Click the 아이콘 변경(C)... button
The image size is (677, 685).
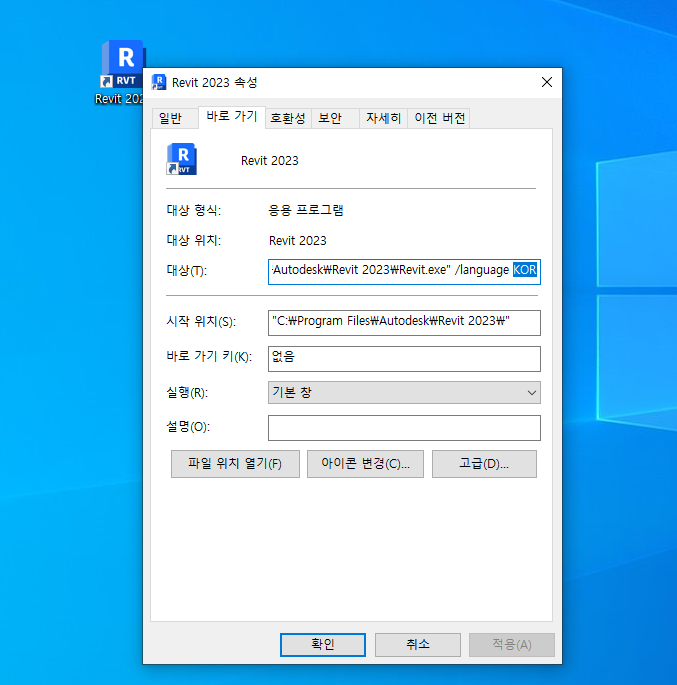pyautogui.click(x=365, y=464)
